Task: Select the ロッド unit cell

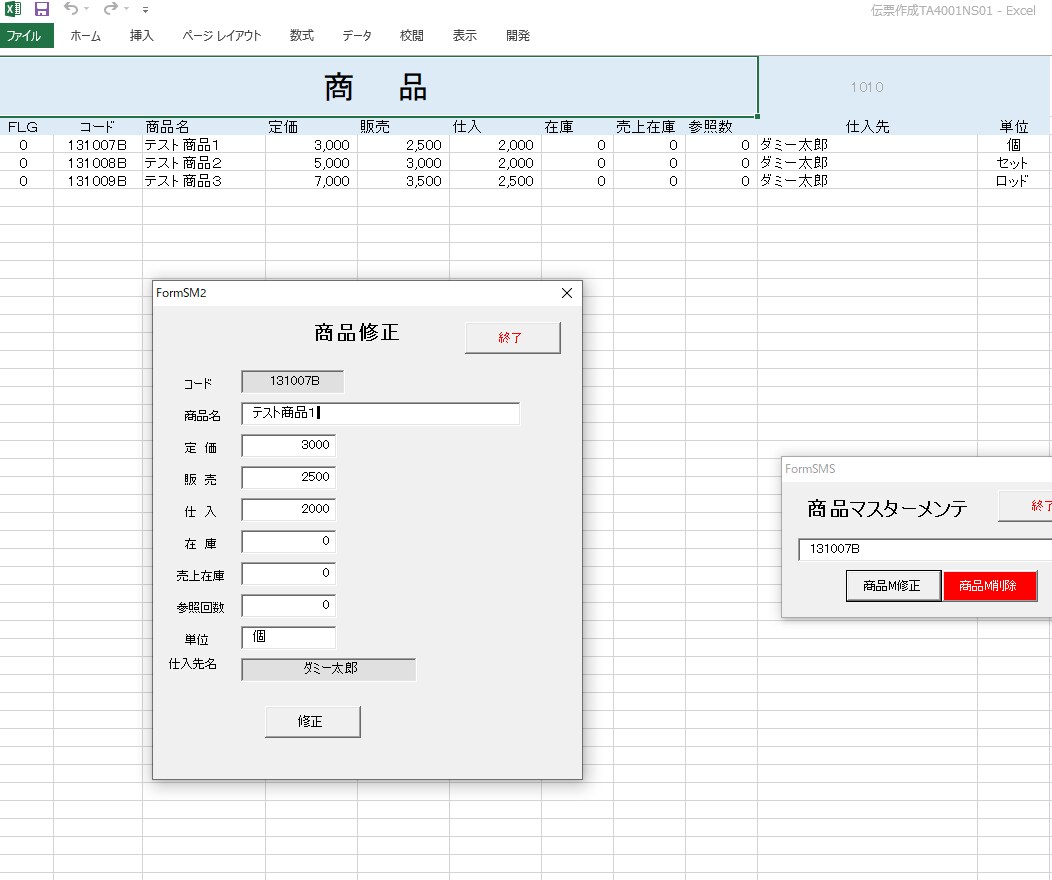Action: tap(1014, 181)
